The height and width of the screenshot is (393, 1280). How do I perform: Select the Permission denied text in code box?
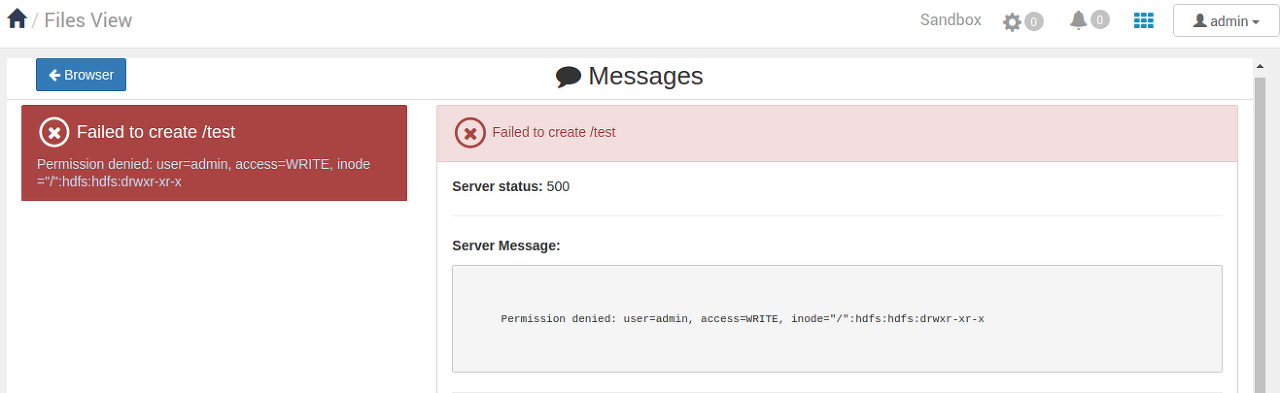click(x=742, y=319)
